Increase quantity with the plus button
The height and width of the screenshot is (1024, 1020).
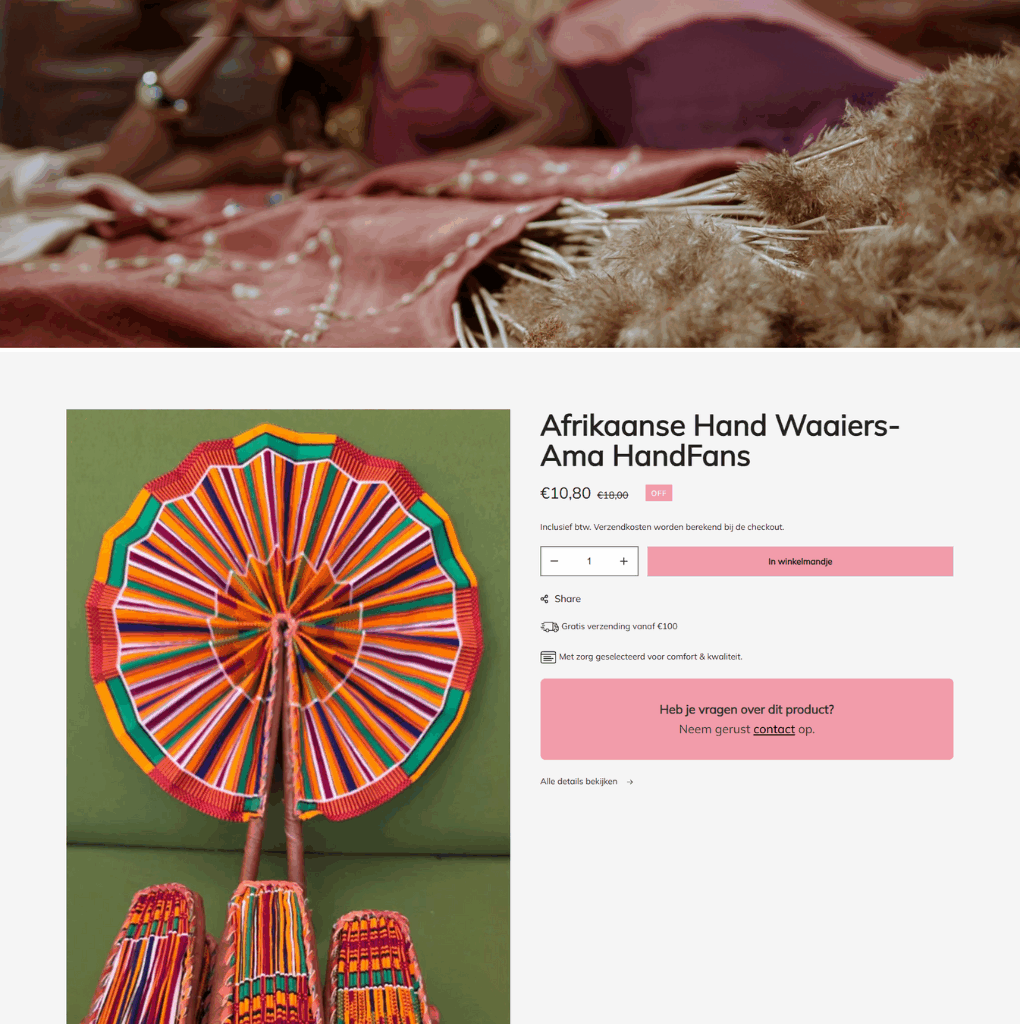pyautogui.click(x=624, y=561)
